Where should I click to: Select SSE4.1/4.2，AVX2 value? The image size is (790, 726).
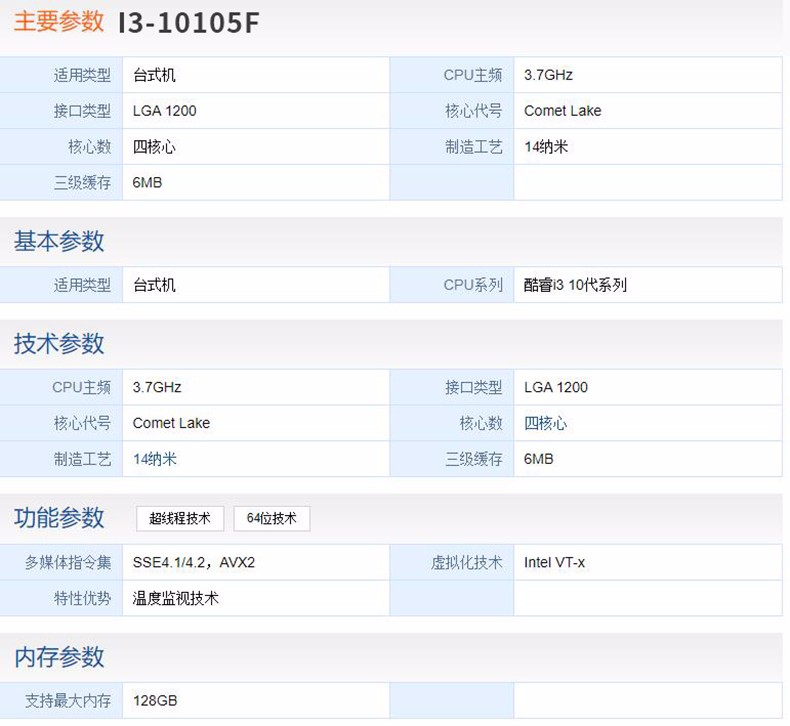[x=194, y=562]
